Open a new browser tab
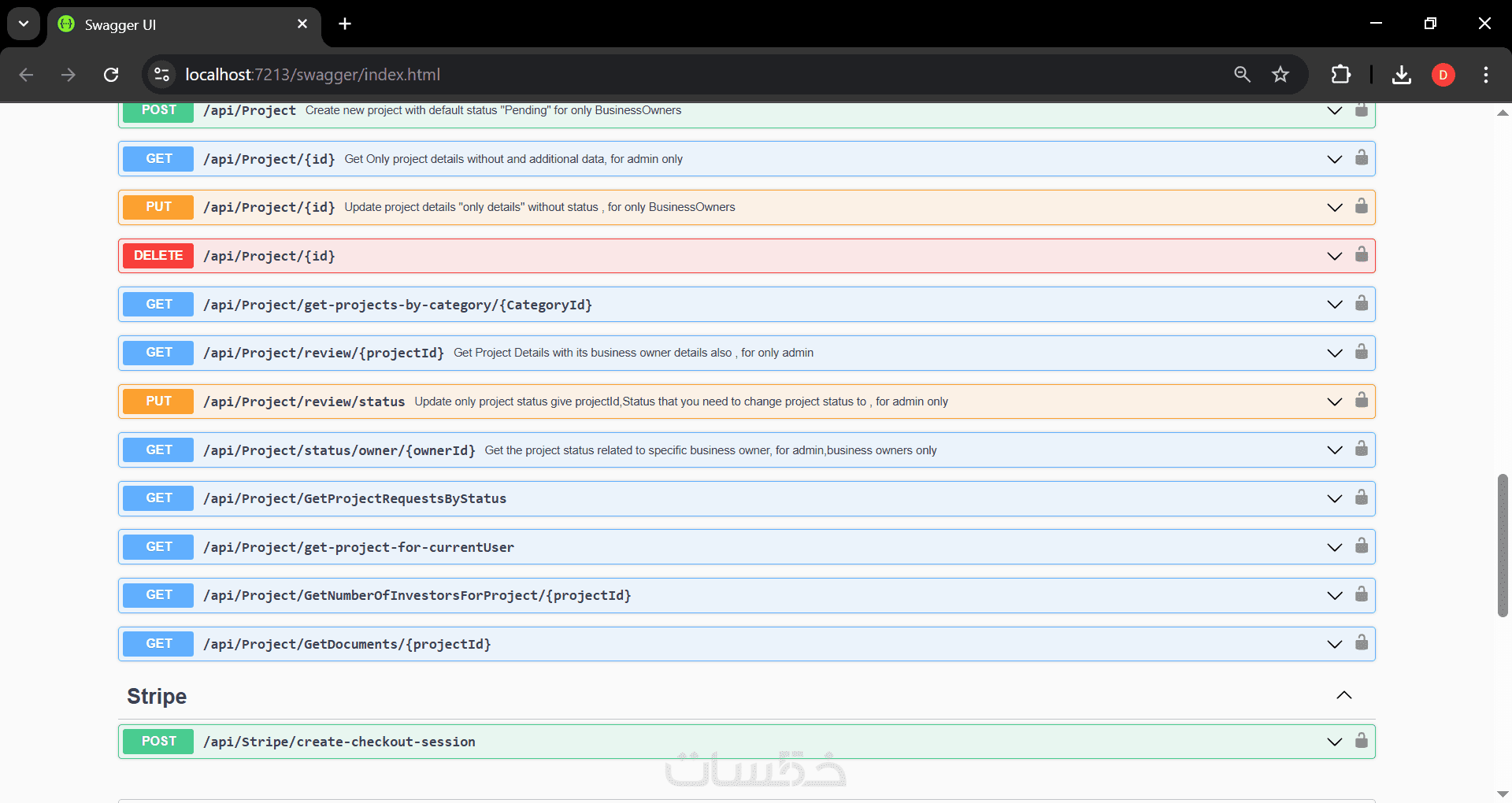The height and width of the screenshot is (803, 1512). click(345, 24)
